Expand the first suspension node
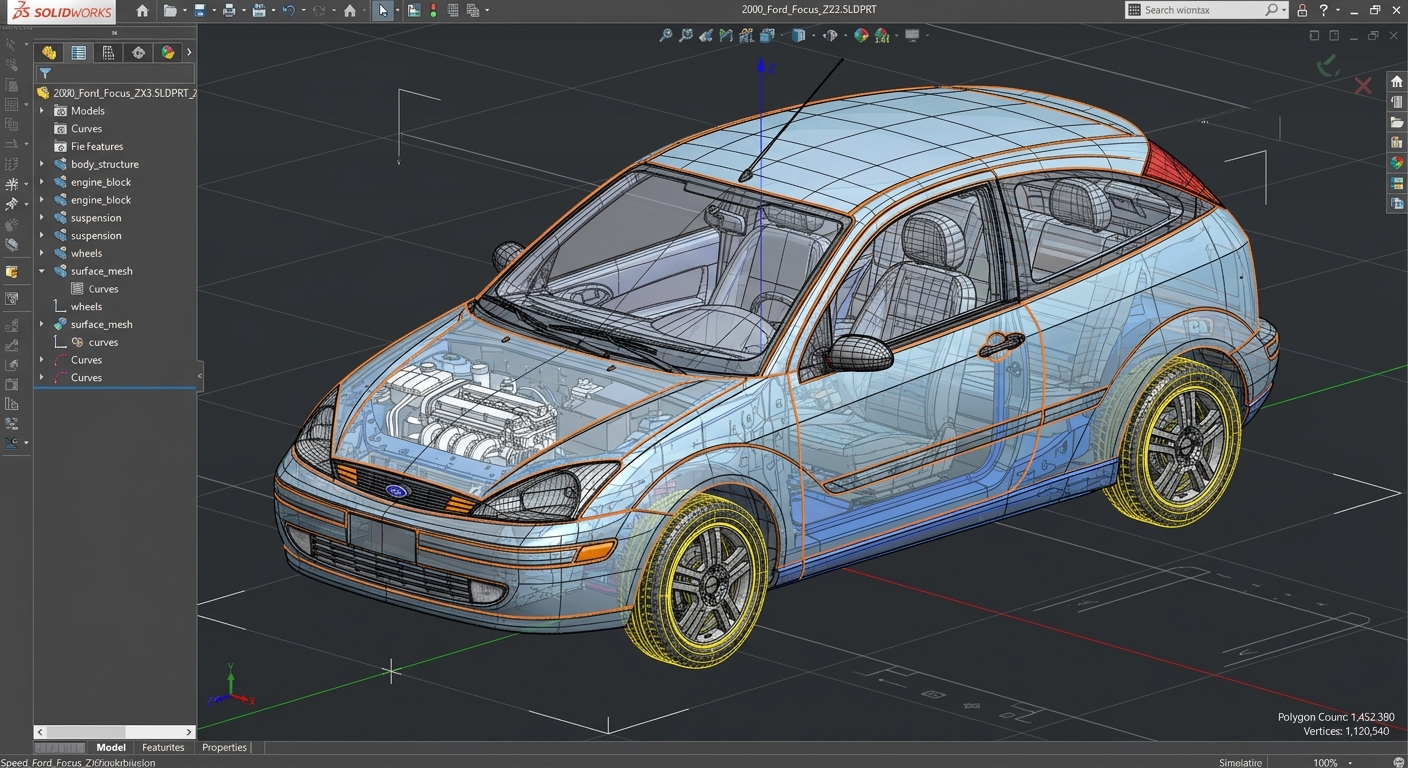Screen dimensions: 1408x768 click(42, 218)
